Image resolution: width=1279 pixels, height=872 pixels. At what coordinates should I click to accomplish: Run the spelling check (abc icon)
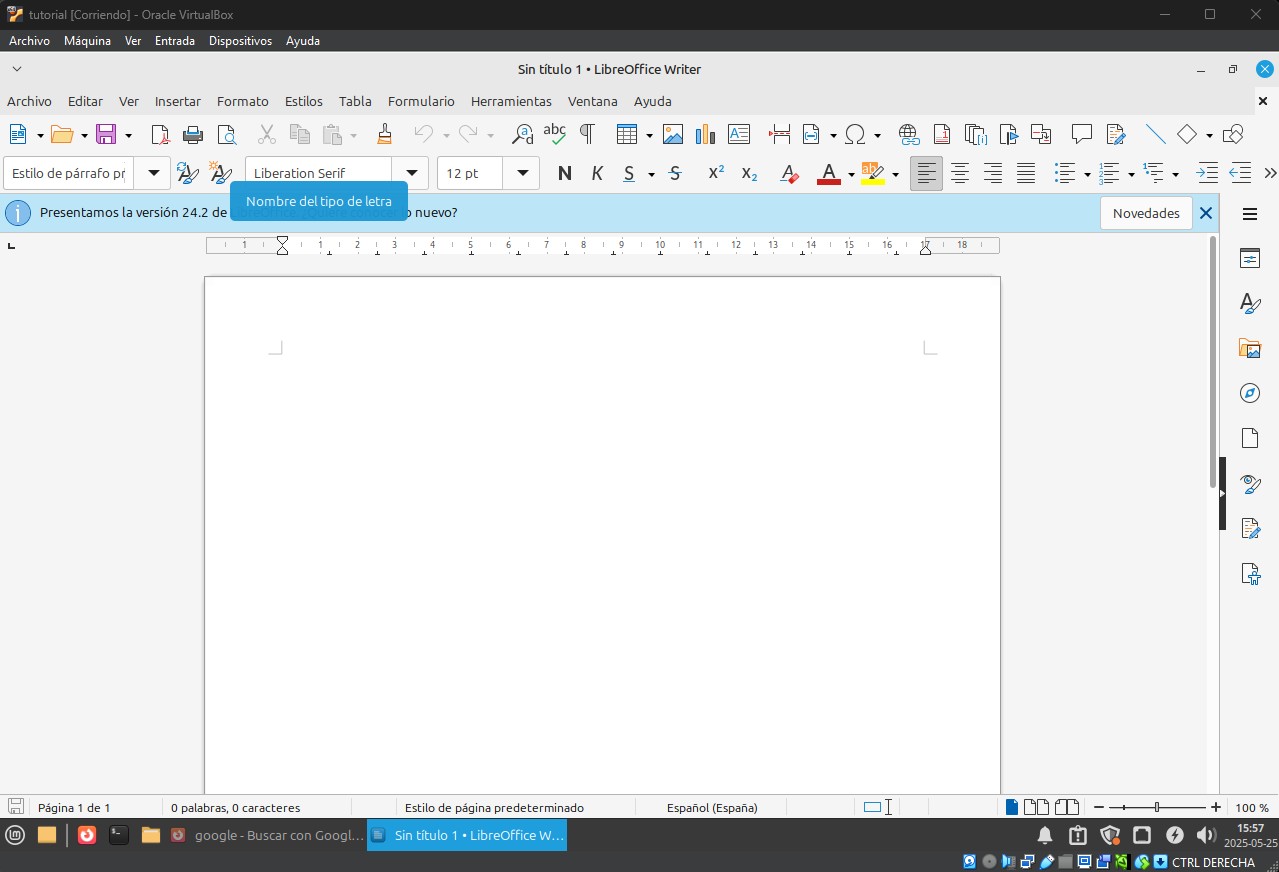(555, 134)
